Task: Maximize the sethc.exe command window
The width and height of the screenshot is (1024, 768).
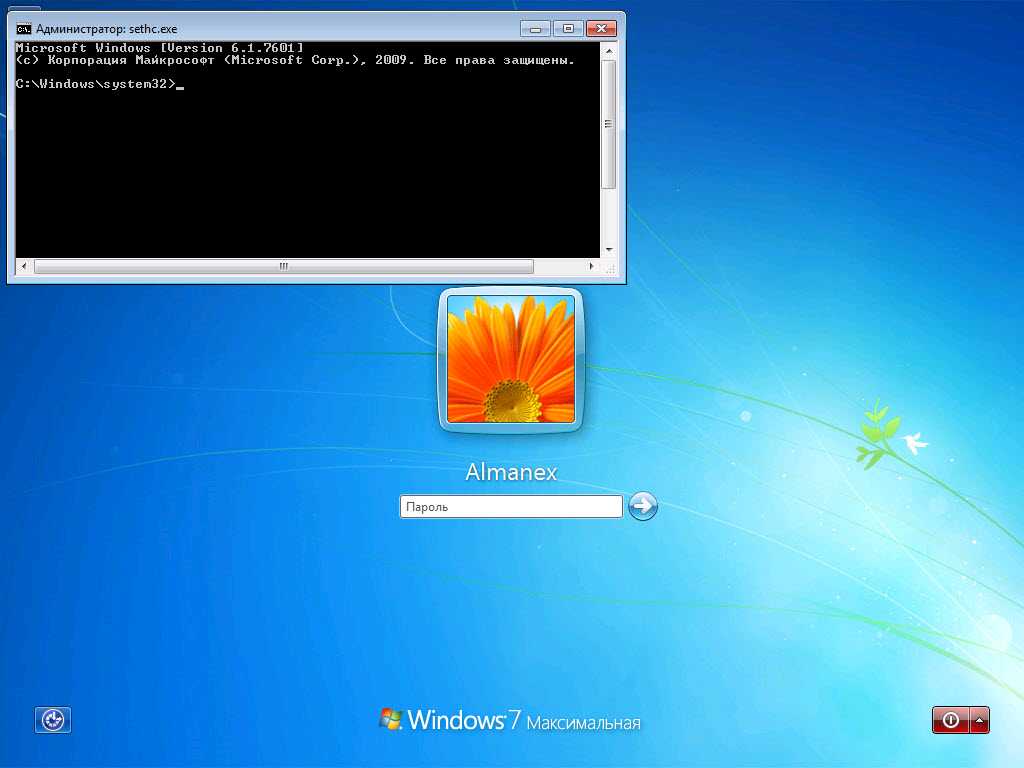Action: [x=568, y=28]
